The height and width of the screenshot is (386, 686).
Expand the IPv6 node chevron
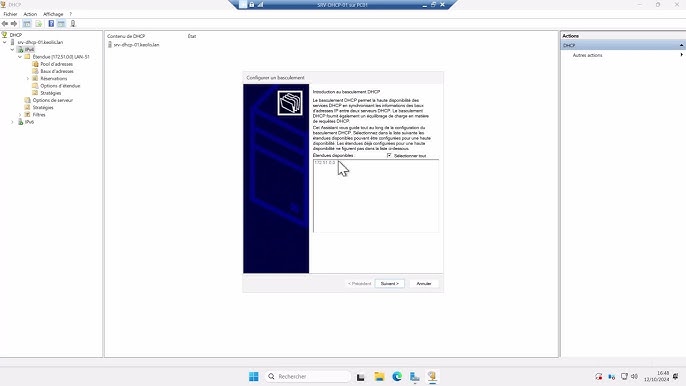(x=12, y=122)
